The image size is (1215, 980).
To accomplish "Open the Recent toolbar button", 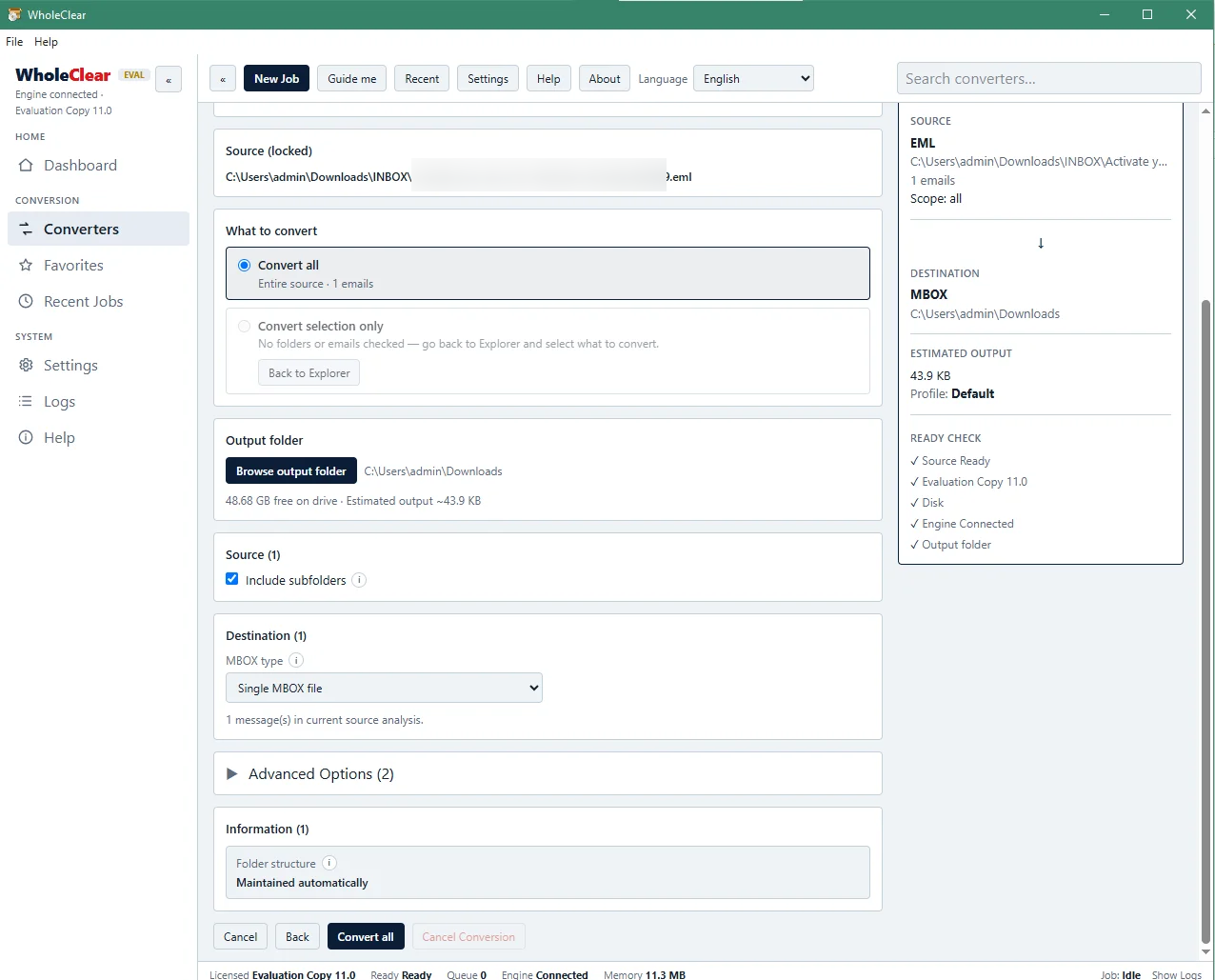I will [422, 79].
